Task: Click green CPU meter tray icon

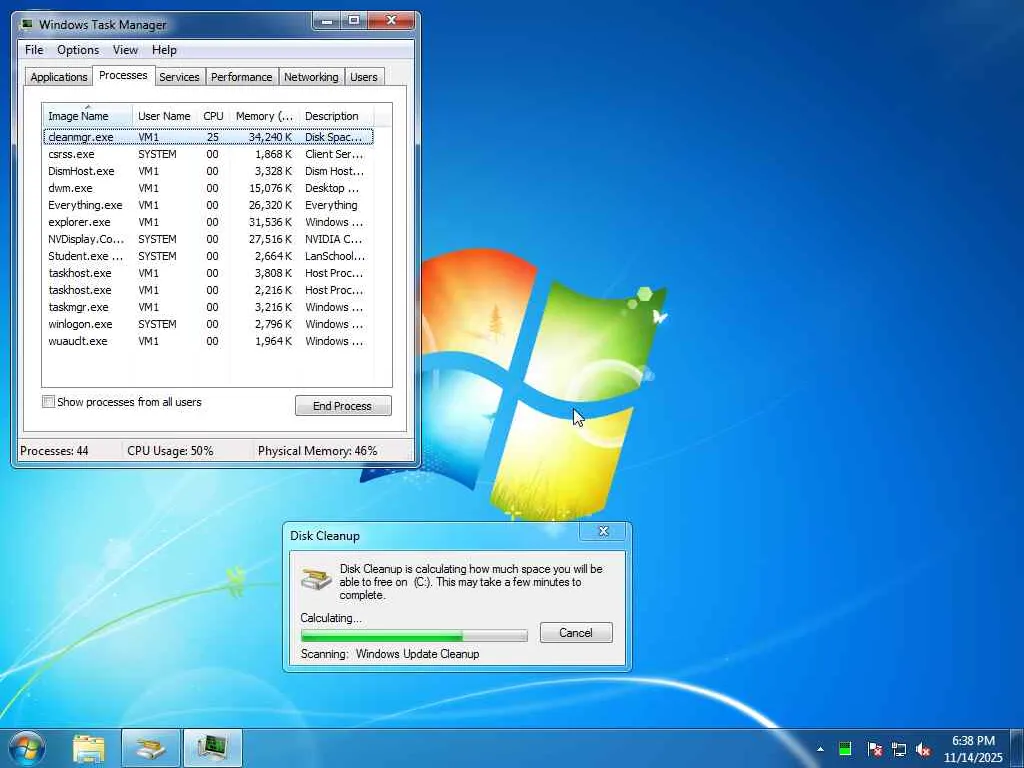Action: click(845, 749)
